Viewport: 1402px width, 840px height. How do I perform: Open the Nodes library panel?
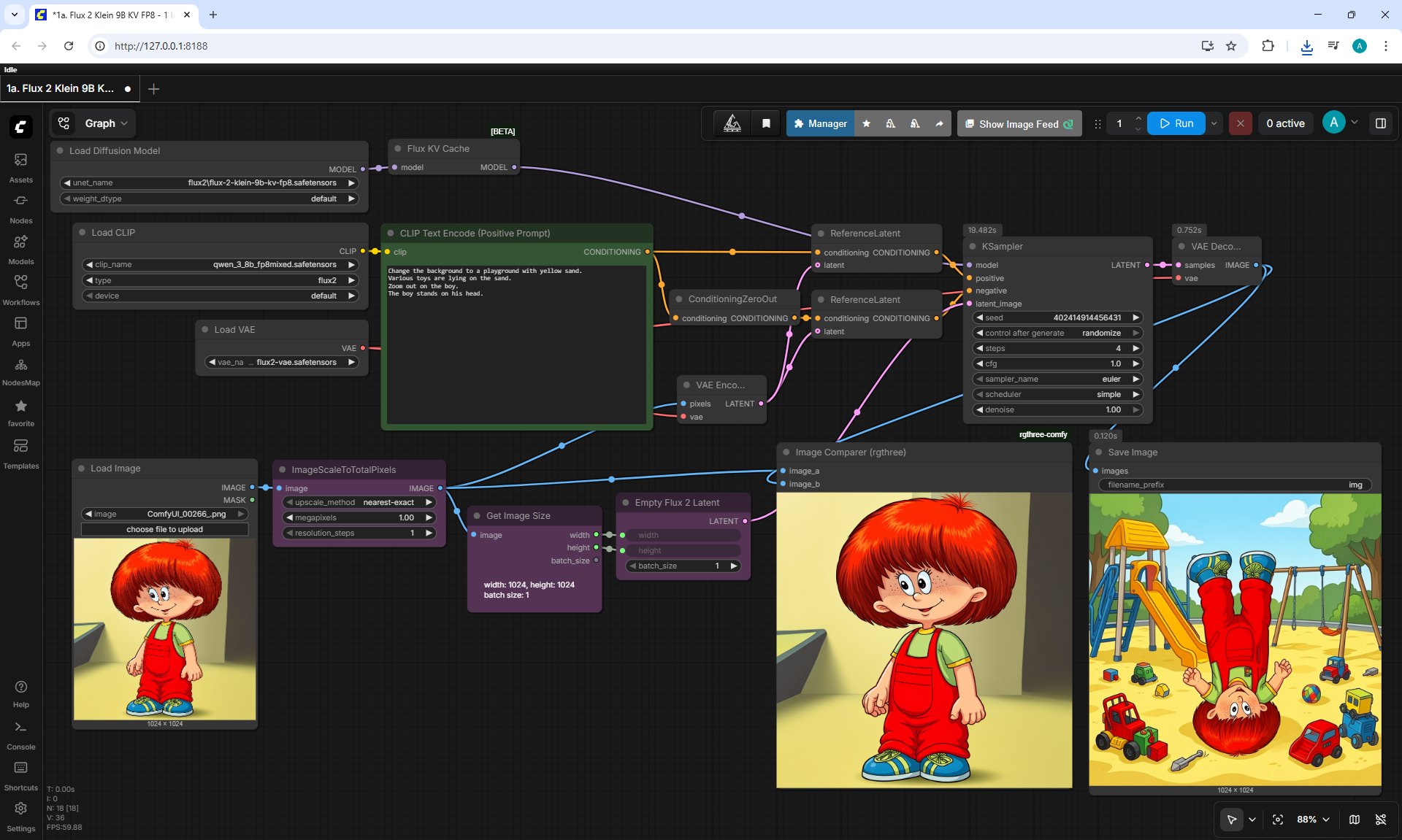[x=20, y=209]
